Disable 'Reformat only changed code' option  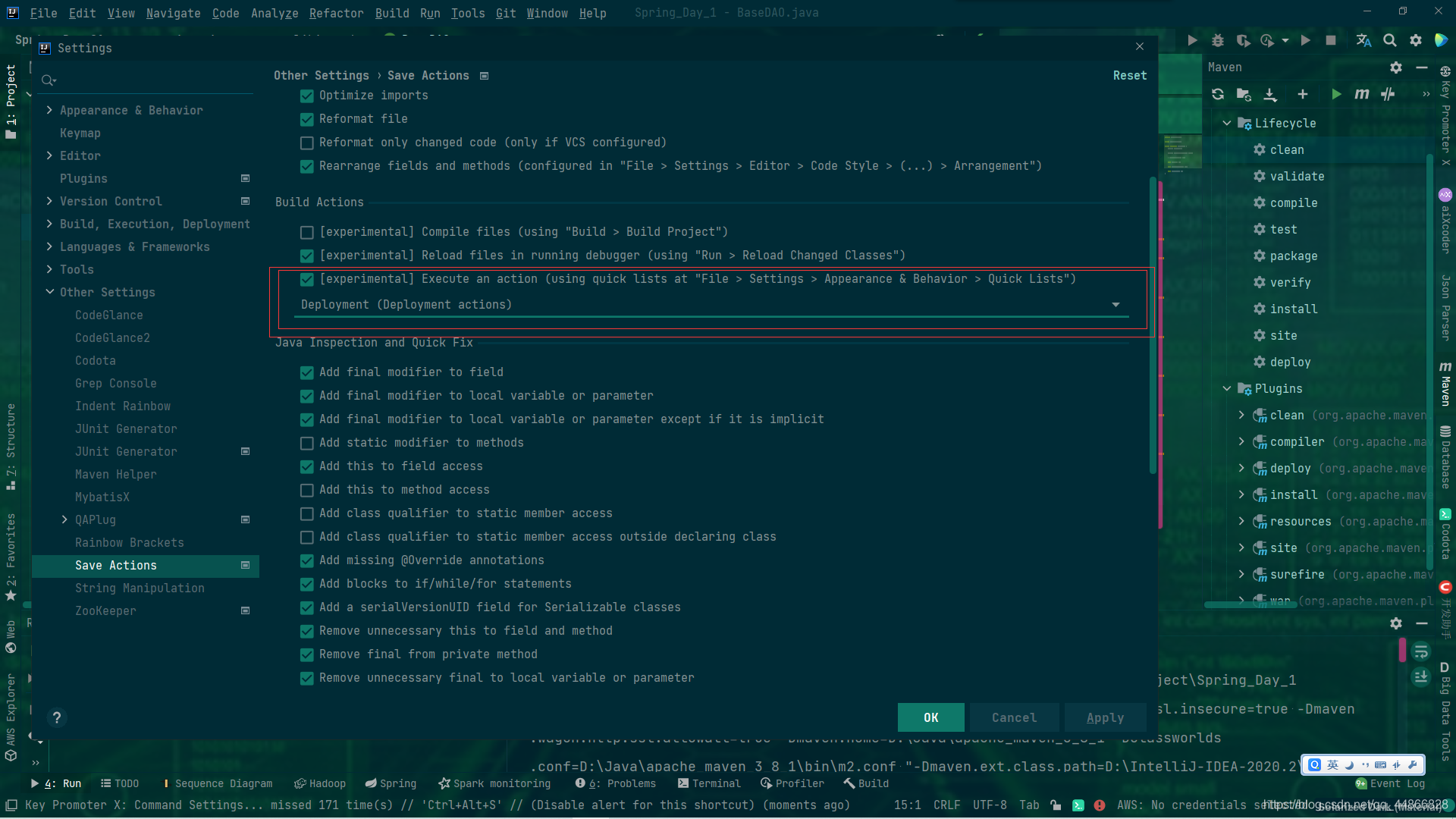tap(307, 142)
